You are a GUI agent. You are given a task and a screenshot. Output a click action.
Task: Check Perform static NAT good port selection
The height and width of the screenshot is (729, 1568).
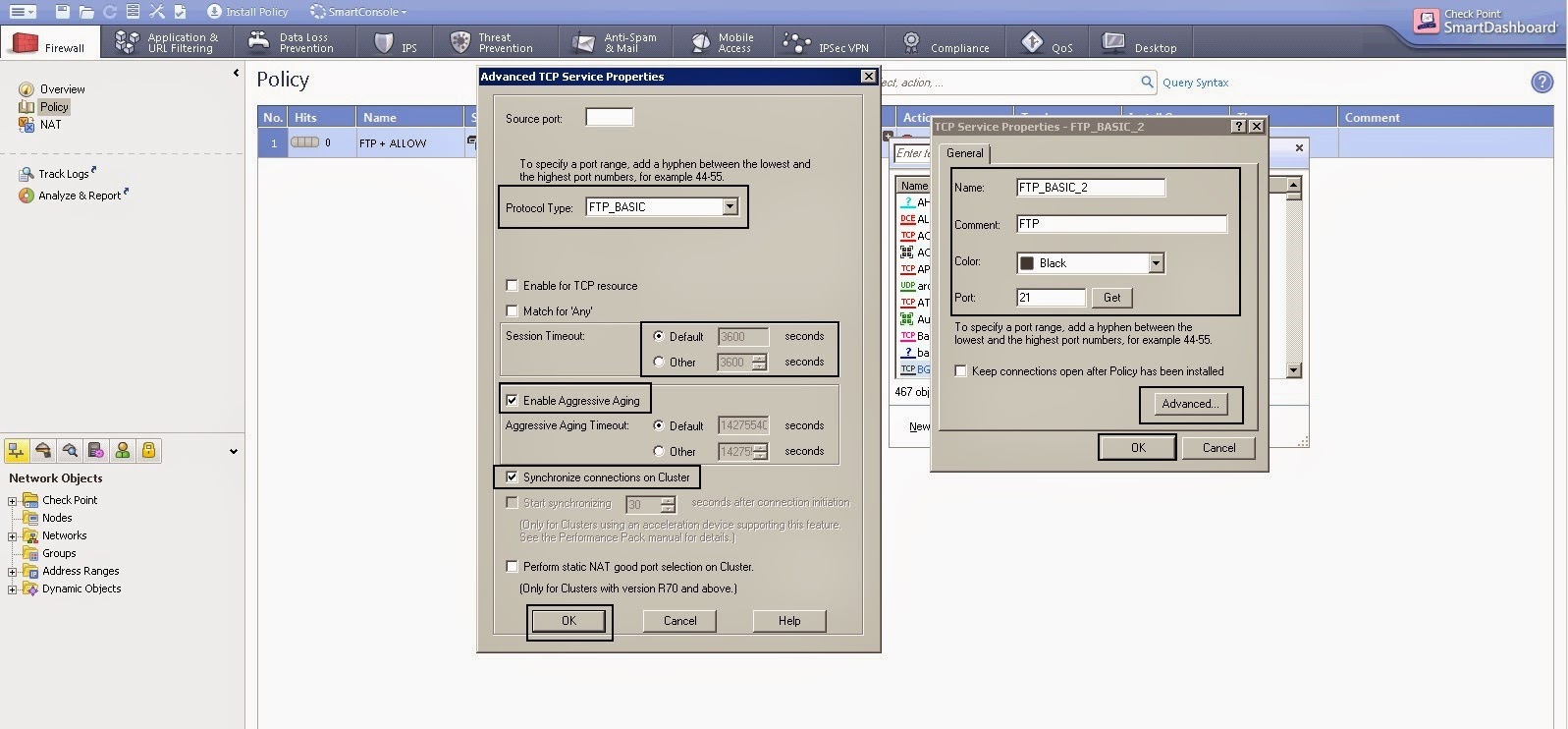512,566
